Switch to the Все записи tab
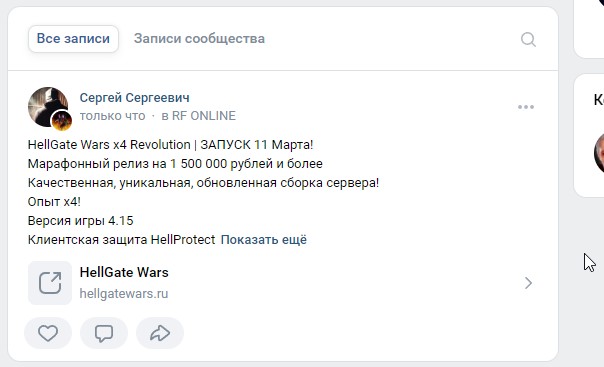 [73, 39]
